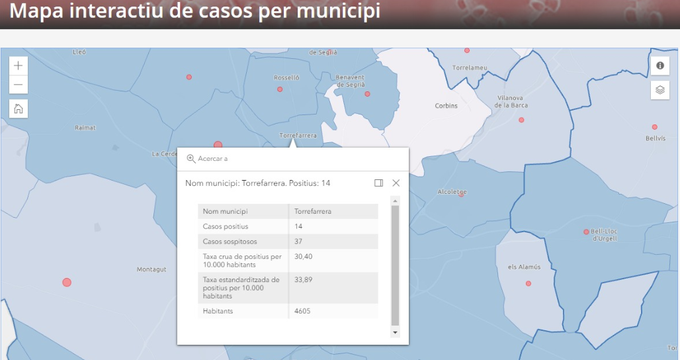The height and width of the screenshot is (360, 680).
Task: Open the layers list panel
Action: (x=660, y=90)
